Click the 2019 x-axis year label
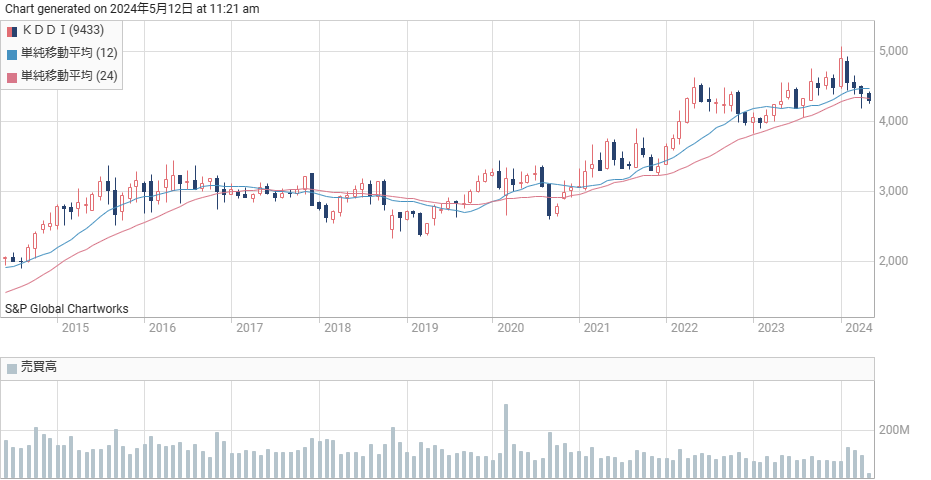This screenshot has width=931, height=480. point(425,328)
